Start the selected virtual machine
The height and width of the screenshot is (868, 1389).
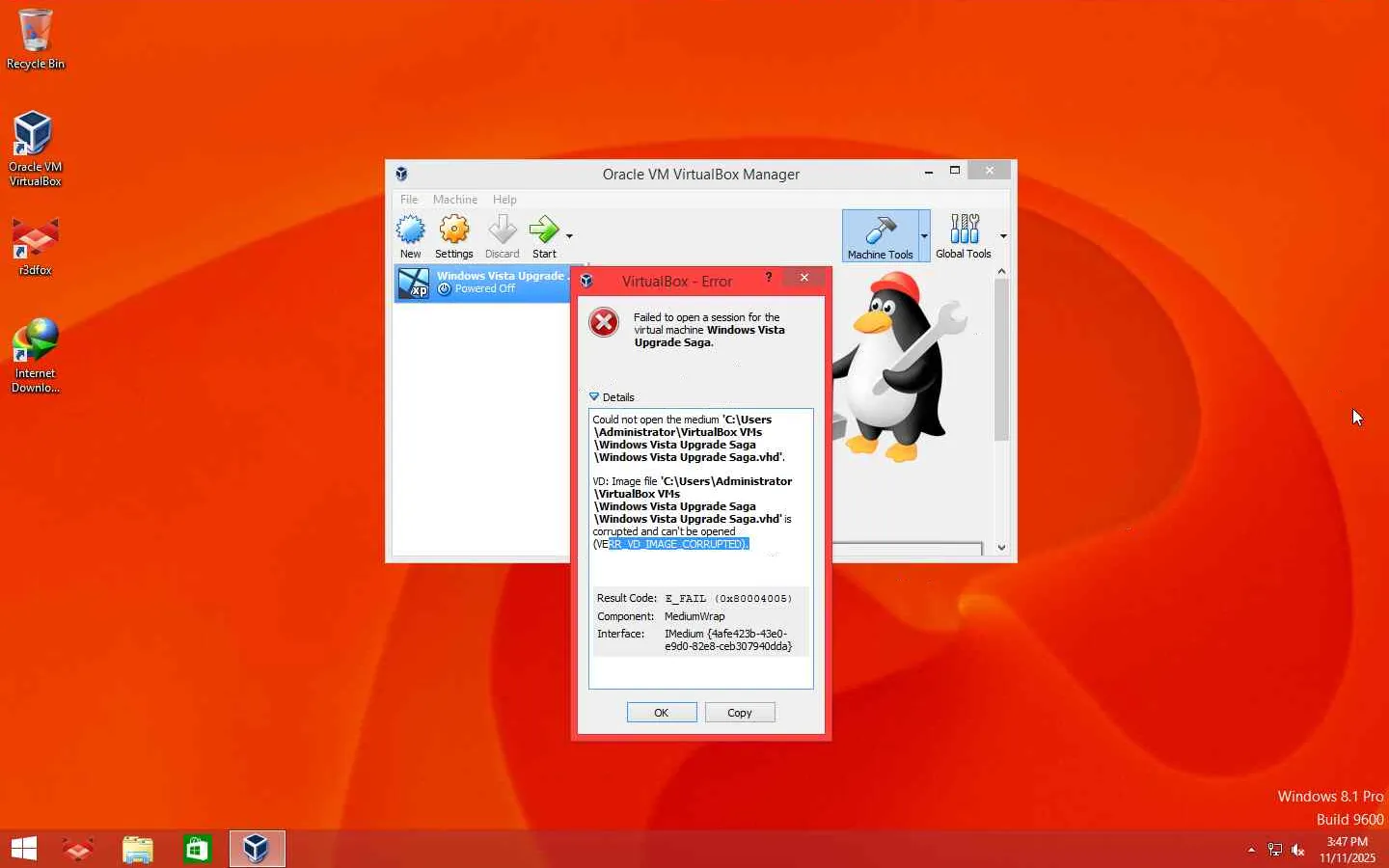point(544,236)
